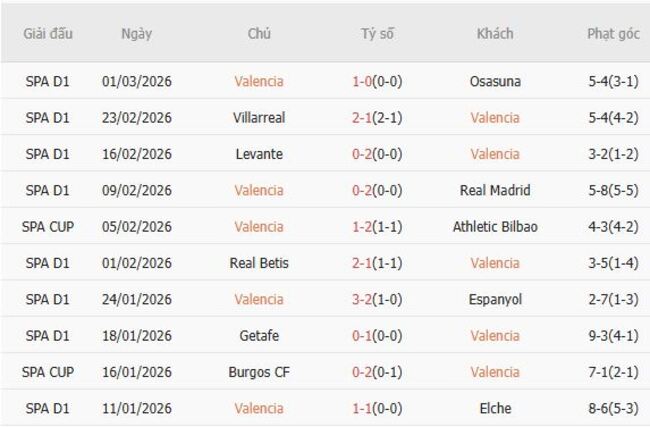Open the Osasuna team link
Screen dimensions: 650x427
(495, 81)
